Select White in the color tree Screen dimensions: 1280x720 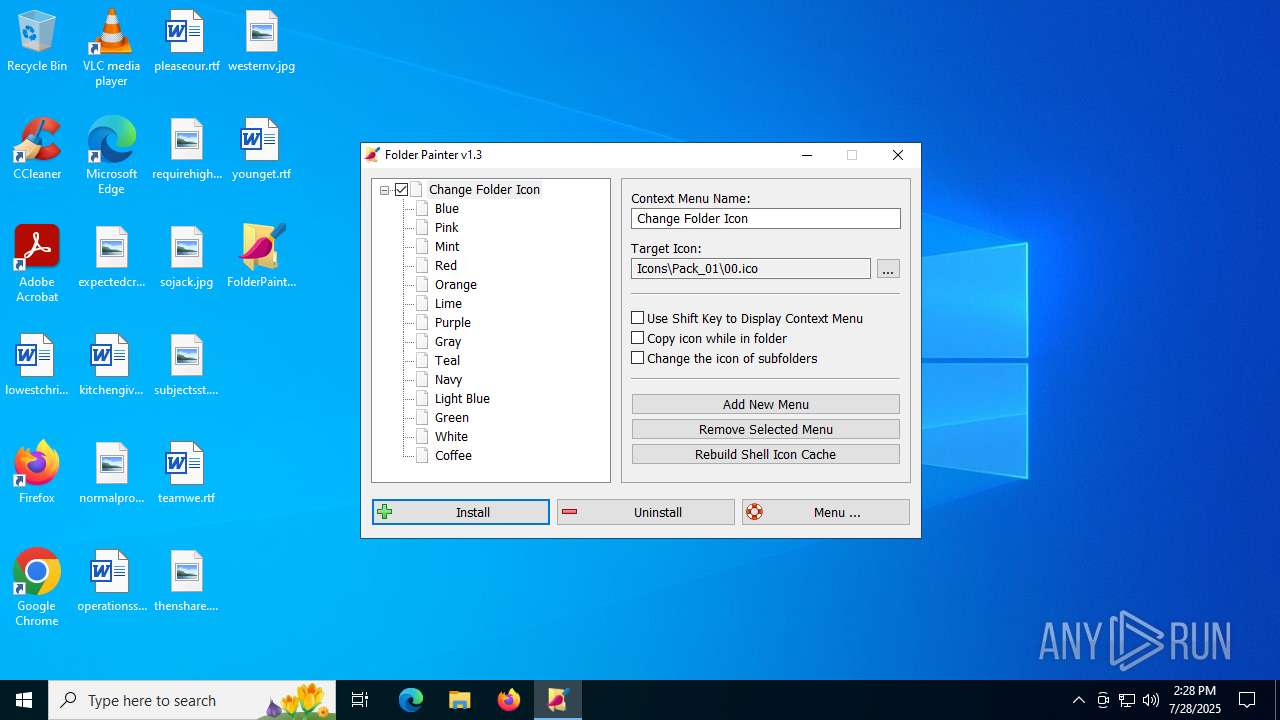coord(451,437)
